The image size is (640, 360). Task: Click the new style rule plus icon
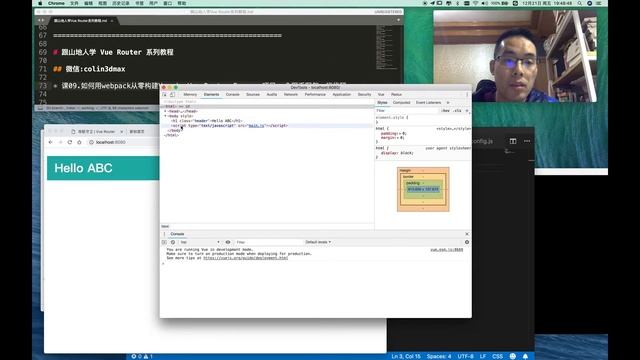pyautogui.click(x=467, y=111)
